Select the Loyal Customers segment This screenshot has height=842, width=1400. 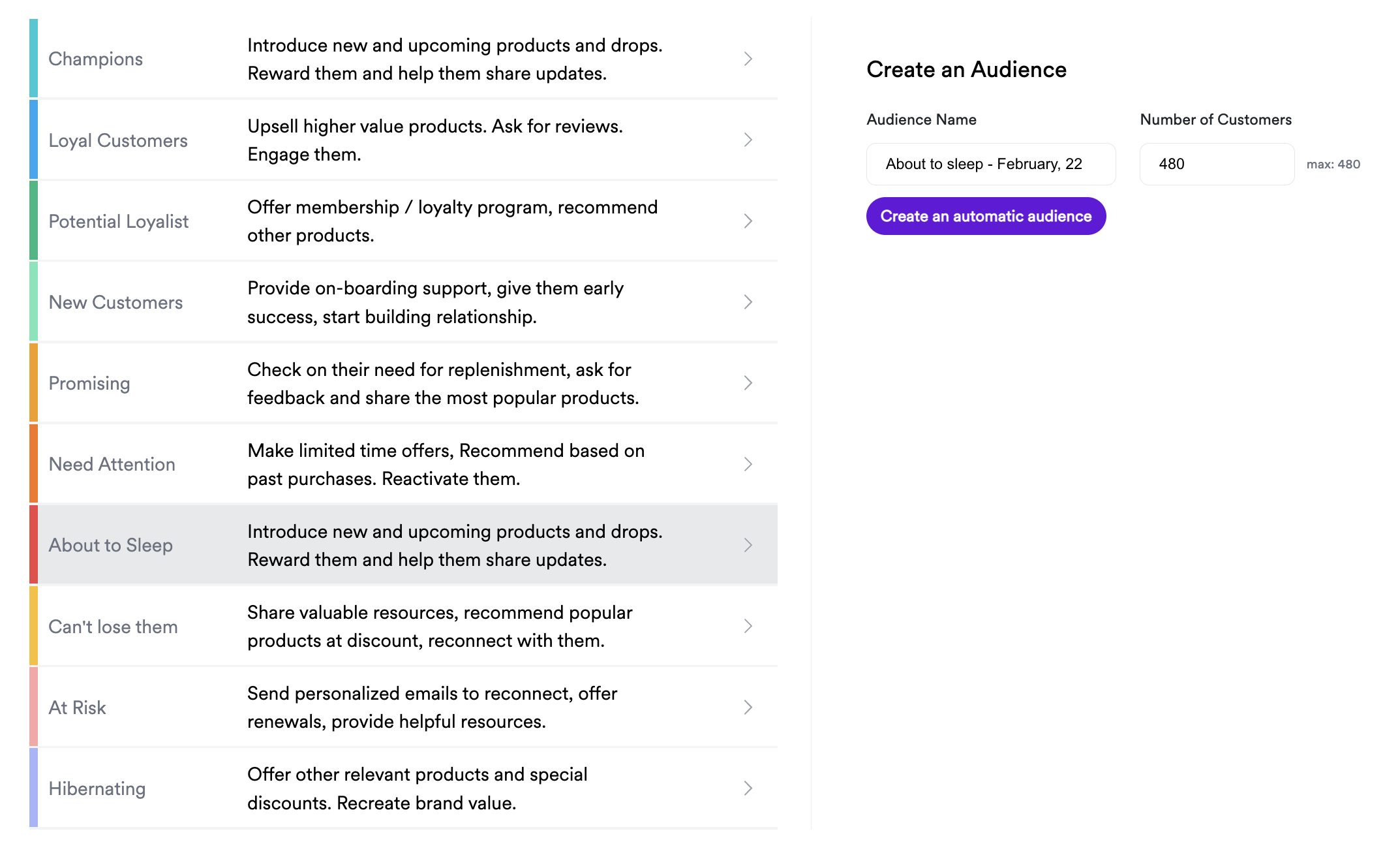pyautogui.click(x=118, y=140)
